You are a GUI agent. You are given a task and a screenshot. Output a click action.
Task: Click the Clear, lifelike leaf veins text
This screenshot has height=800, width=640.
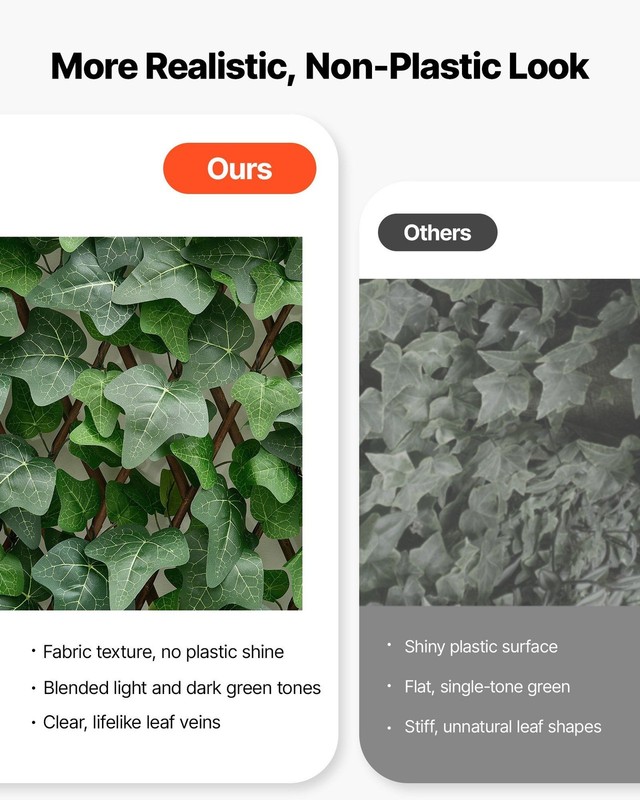pyautogui.click(x=132, y=722)
